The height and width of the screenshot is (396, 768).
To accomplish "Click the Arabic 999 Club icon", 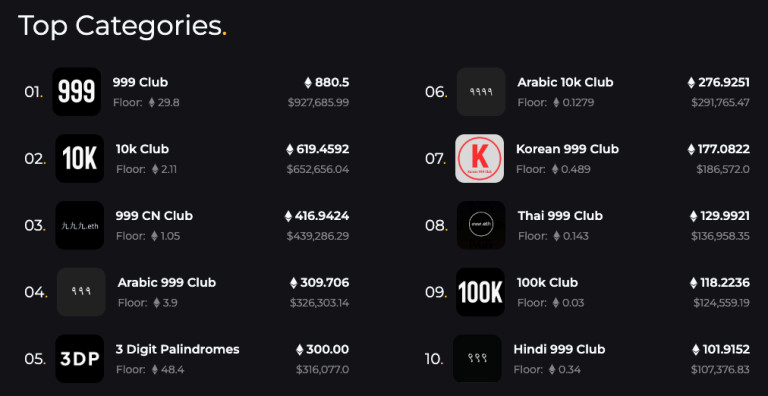I will click(81, 292).
